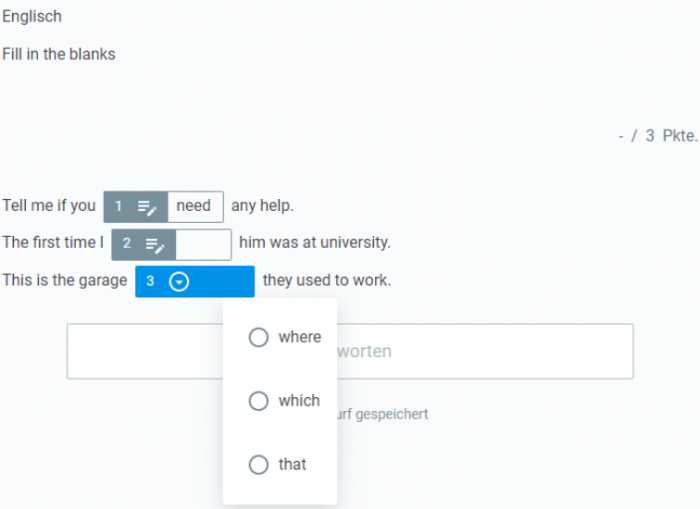Click the 'Fill in the blanks' title

[59, 54]
